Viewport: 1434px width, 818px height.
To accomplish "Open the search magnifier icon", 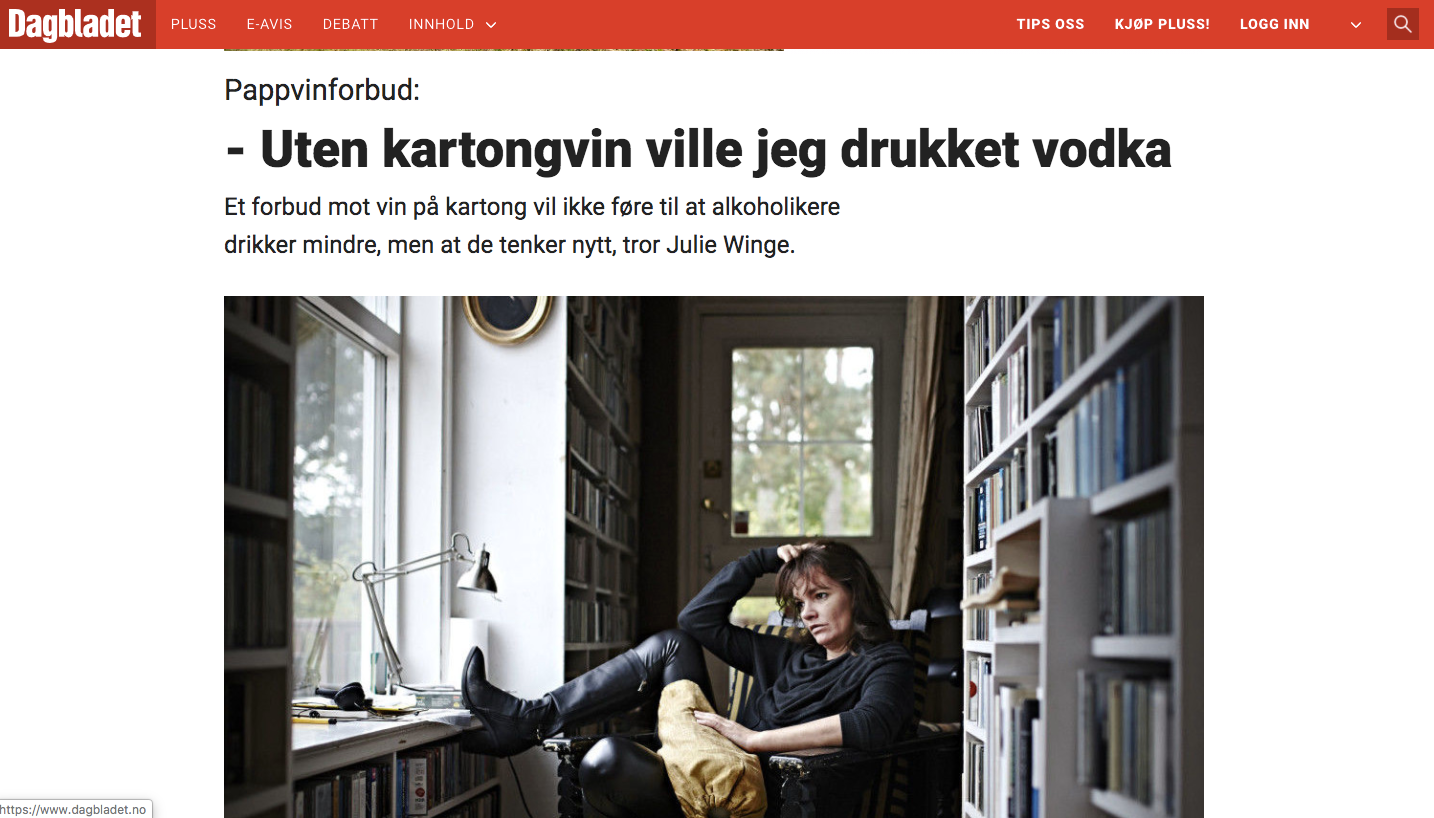I will click(x=1403, y=24).
